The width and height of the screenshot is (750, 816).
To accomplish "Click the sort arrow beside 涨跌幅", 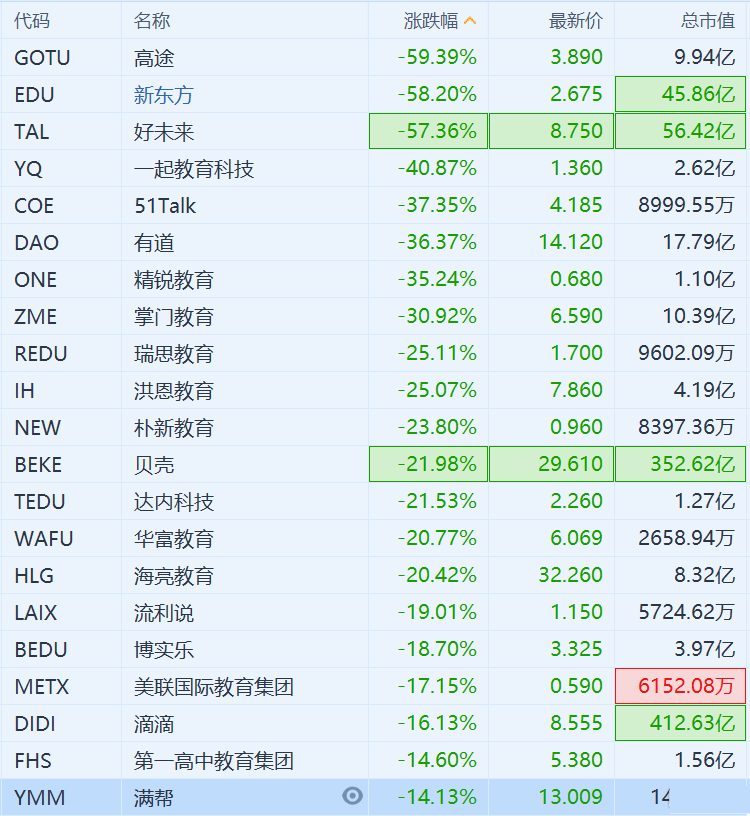I will [470, 20].
